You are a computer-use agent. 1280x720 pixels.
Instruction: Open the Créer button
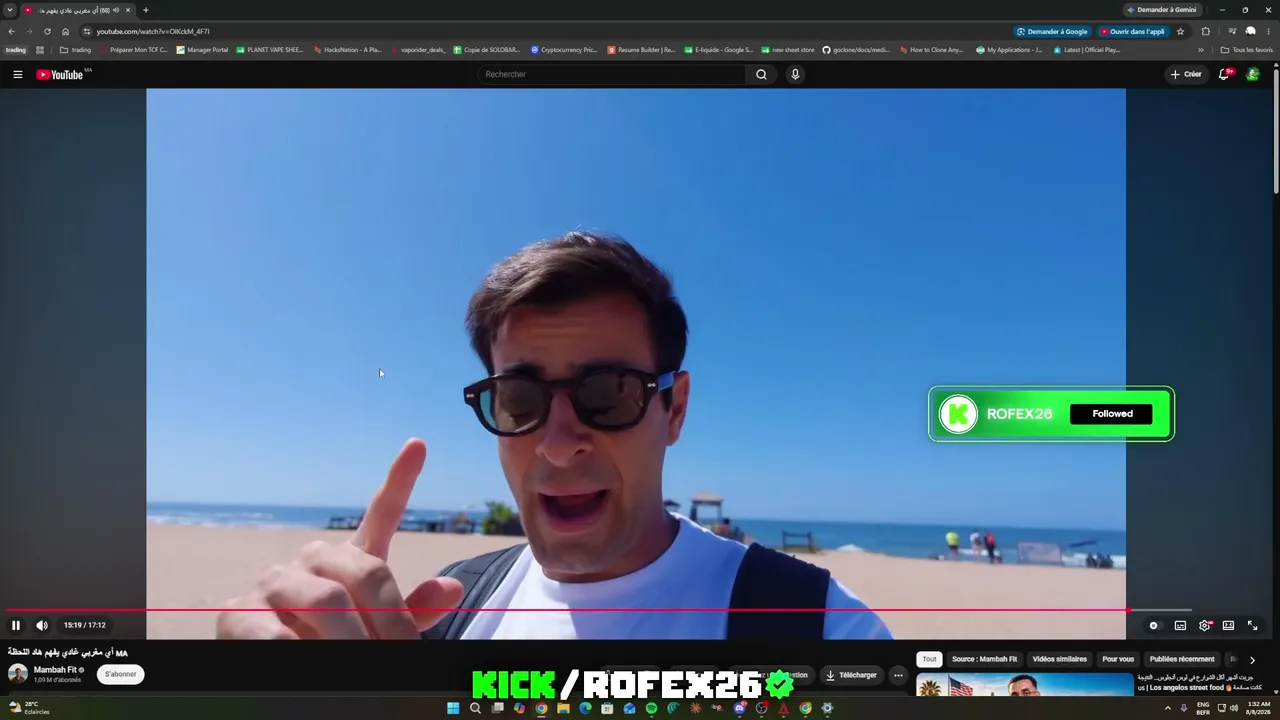pyautogui.click(x=1186, y=74)
